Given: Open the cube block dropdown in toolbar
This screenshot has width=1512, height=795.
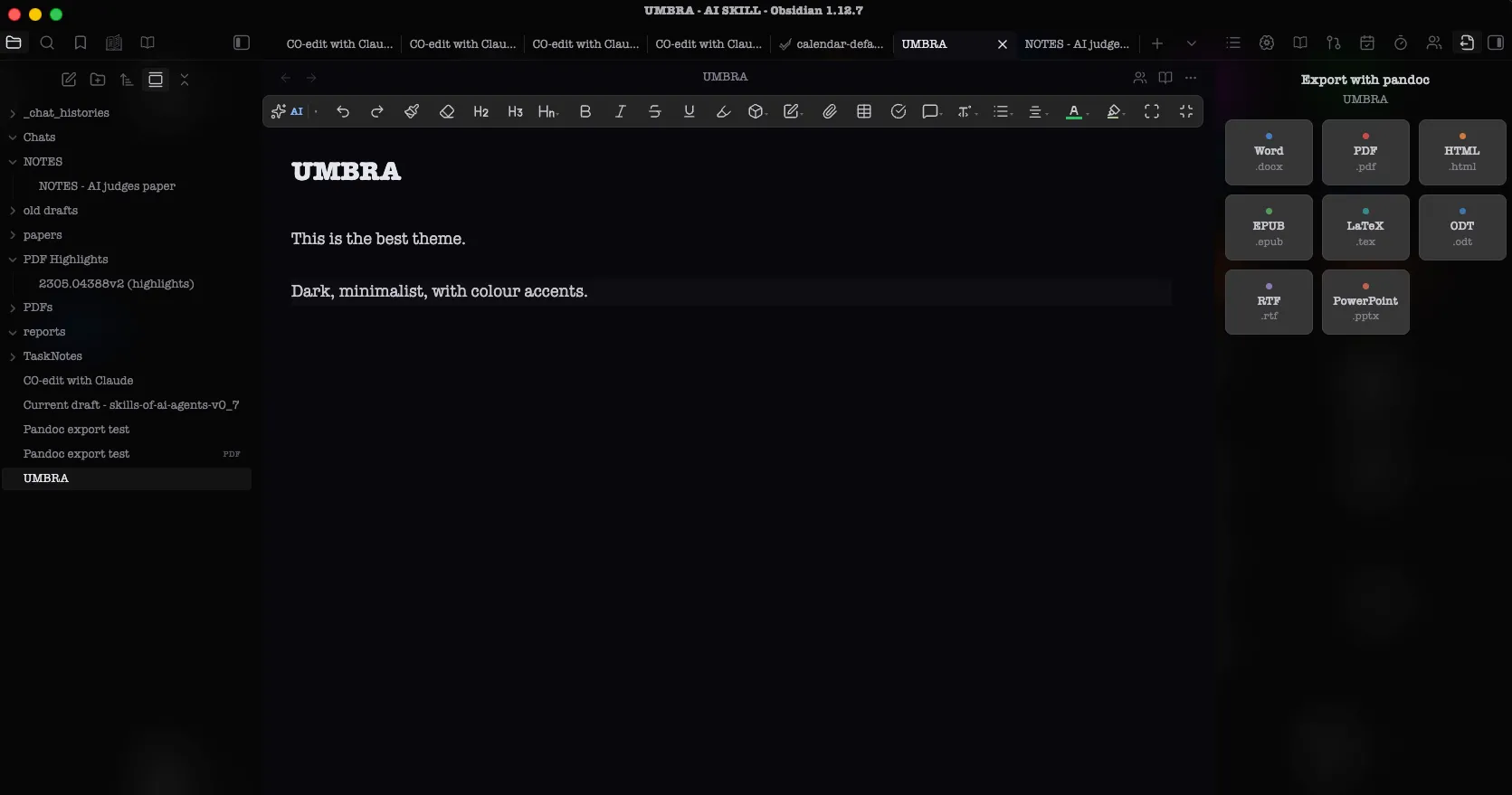Looking at the screenshot, I should pyautogui.click(x=757, y=111).
